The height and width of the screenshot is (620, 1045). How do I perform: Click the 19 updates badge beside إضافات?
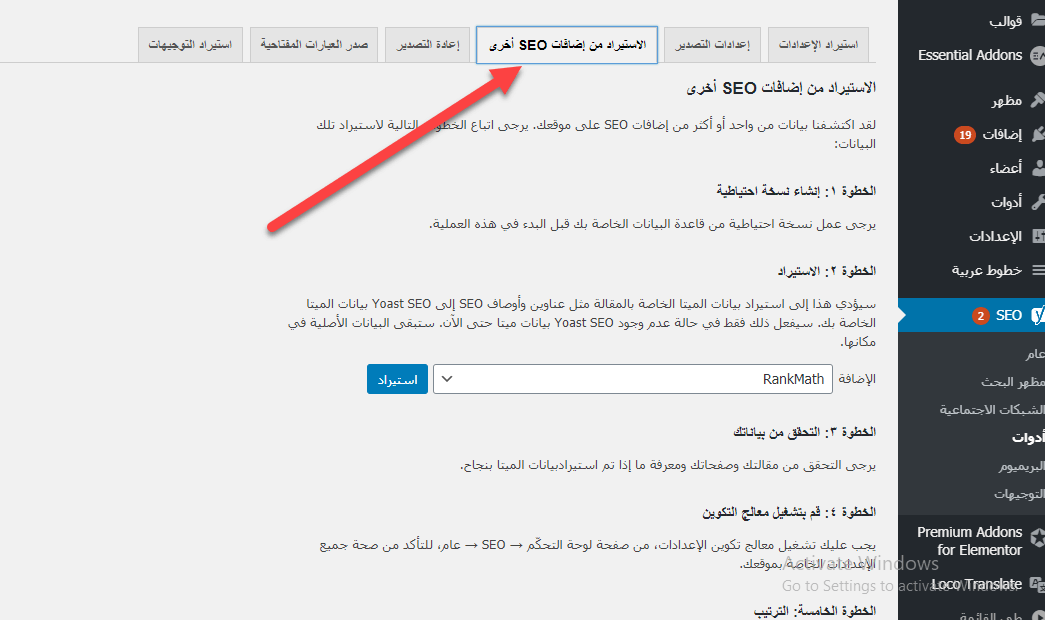click(x=964, y=135)
